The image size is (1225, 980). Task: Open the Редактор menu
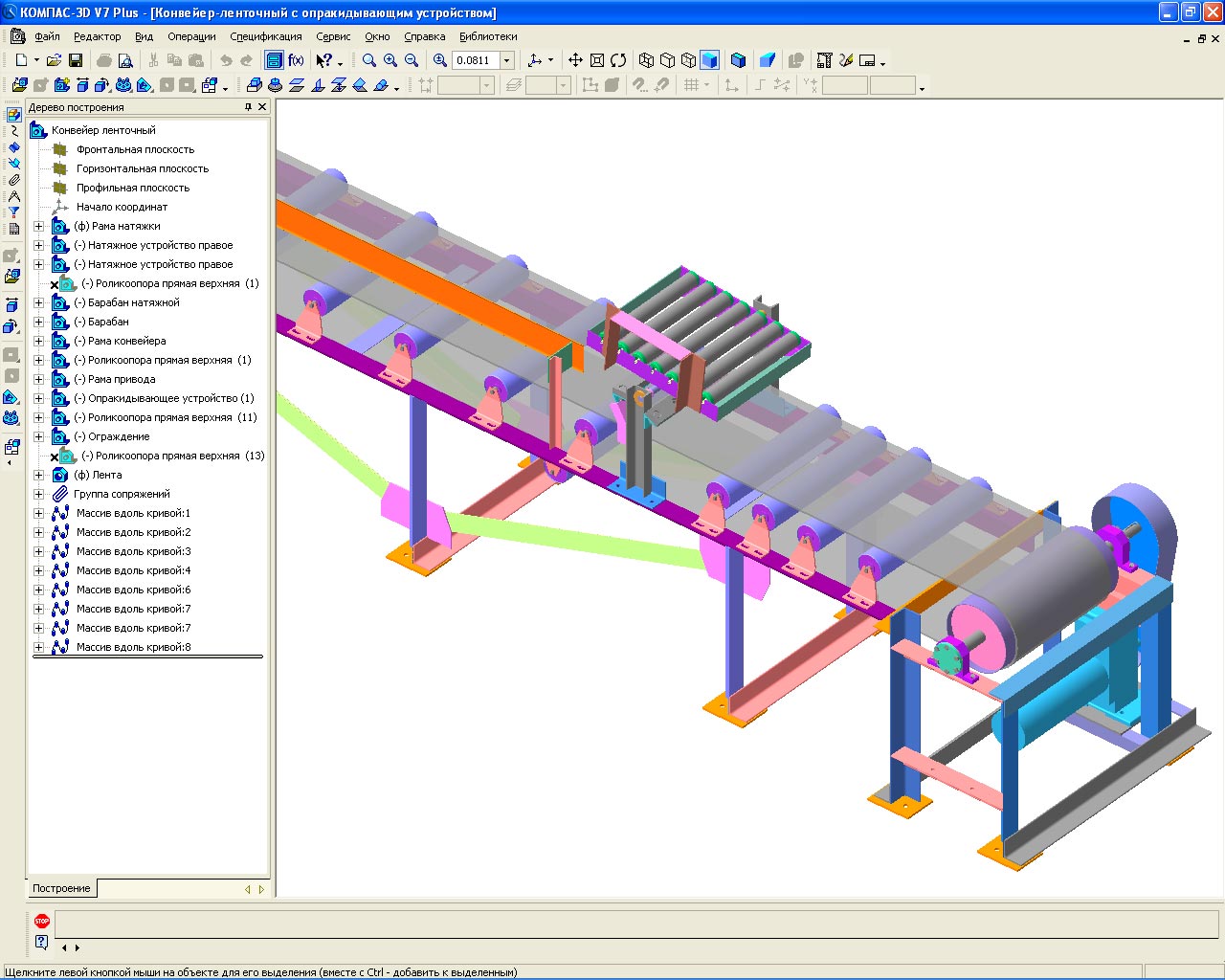click(98, 36)
